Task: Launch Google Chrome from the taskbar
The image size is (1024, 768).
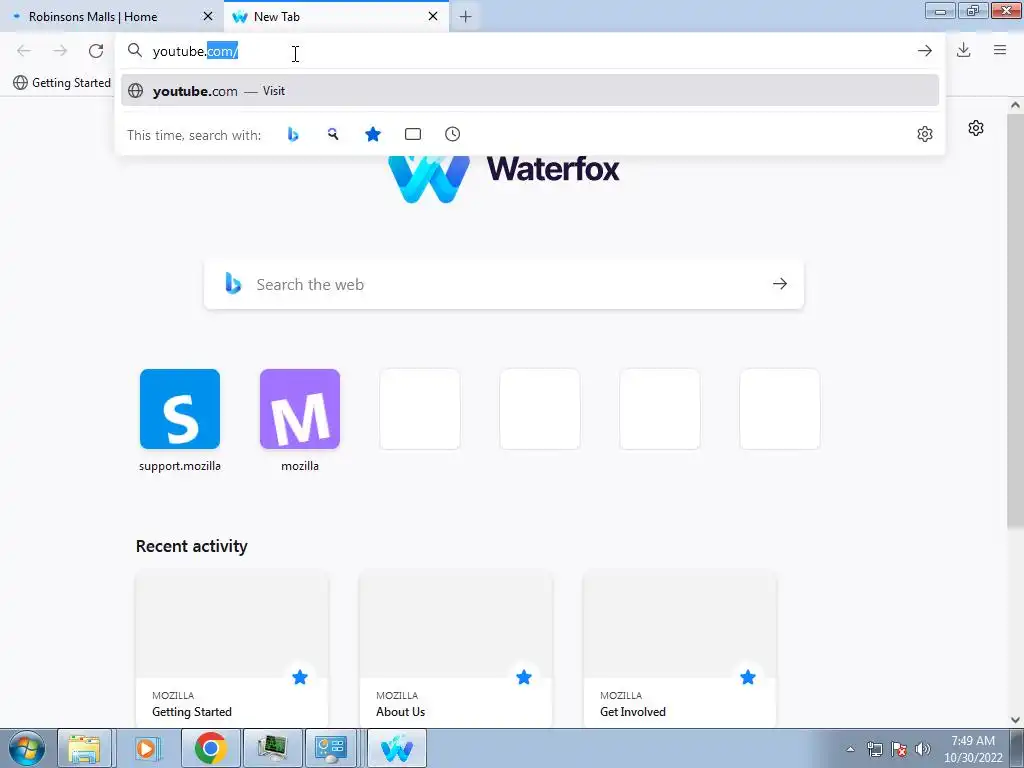Action: (210, 748)
